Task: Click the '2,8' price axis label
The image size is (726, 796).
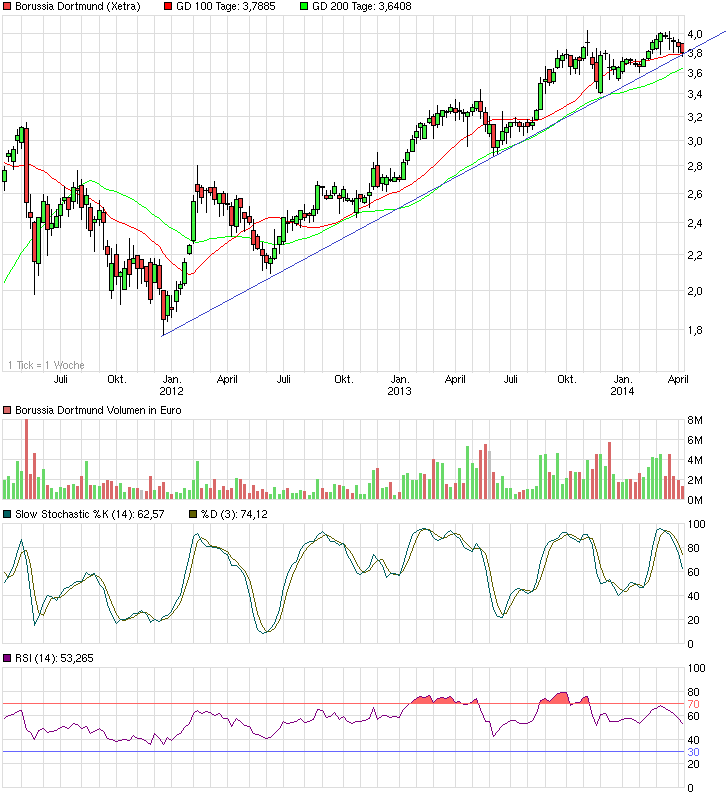Action: point(695,166)
